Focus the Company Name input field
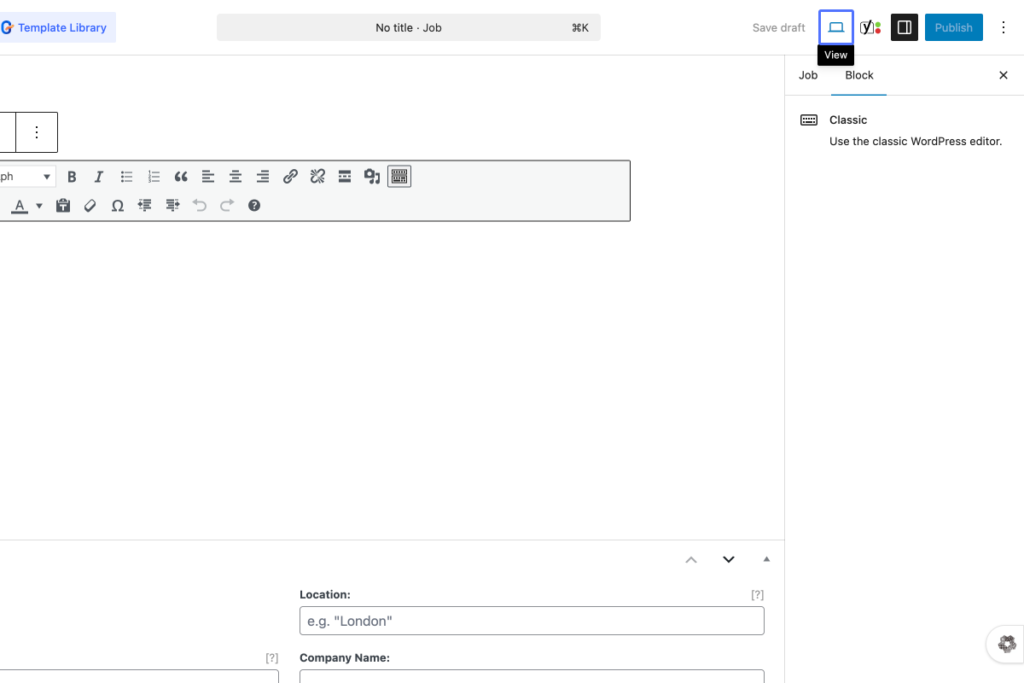The image size is (1024, 683). pyautogui.click(x=532, y=676)
